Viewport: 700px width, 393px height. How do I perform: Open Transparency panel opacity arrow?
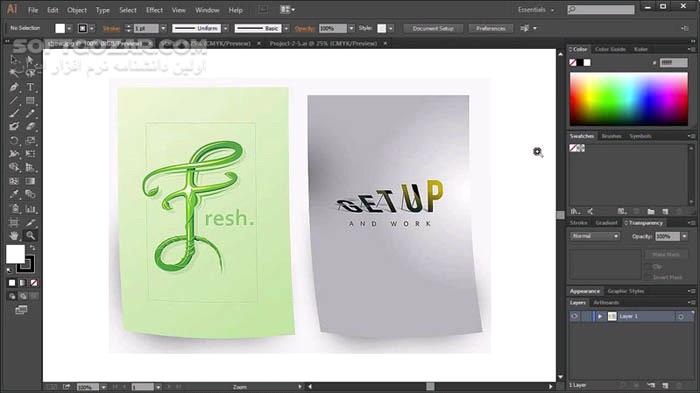coord(684,236)
